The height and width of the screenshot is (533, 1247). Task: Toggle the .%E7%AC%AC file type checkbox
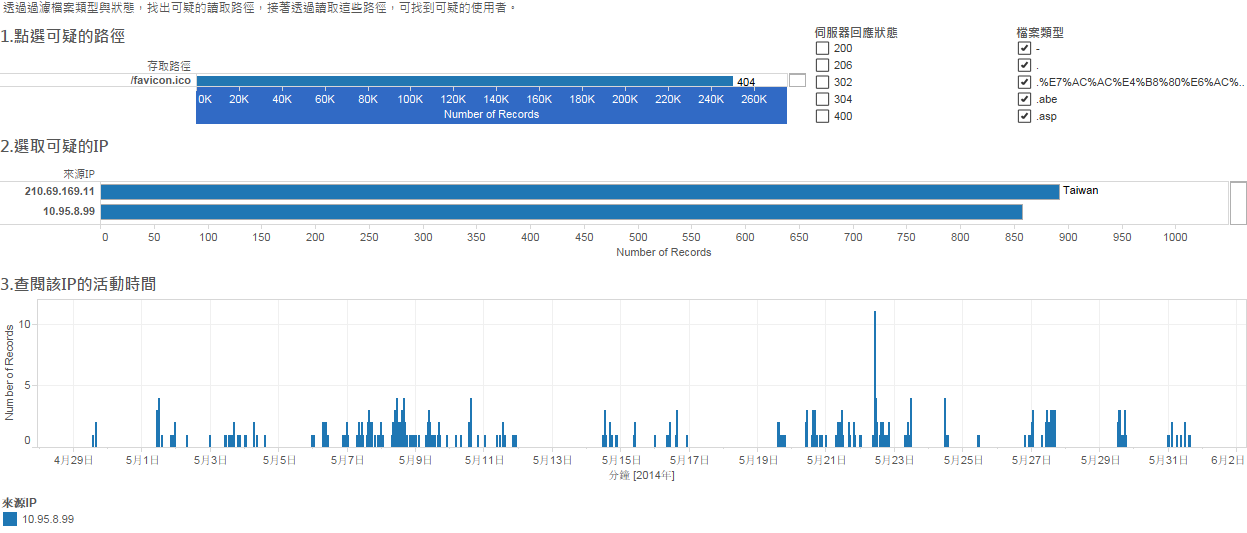coord(1024,82)
